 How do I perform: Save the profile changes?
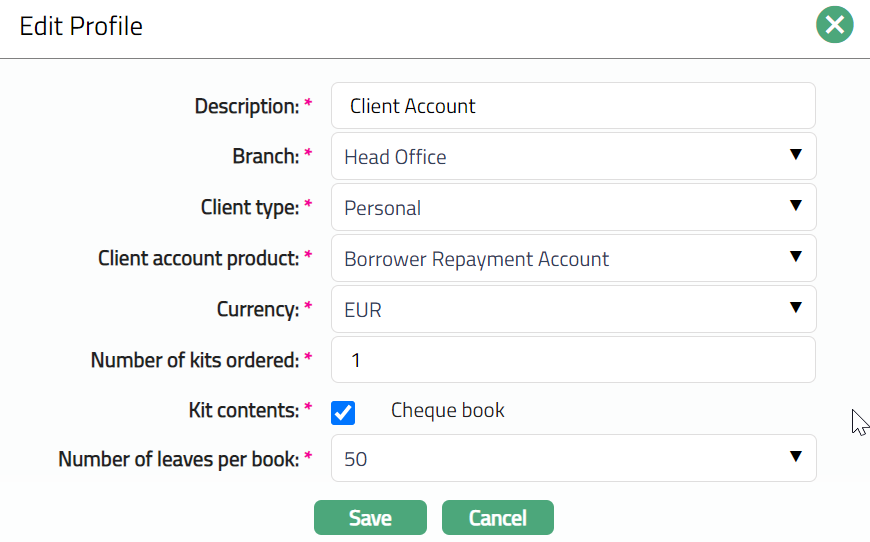[x=370, y=518]
